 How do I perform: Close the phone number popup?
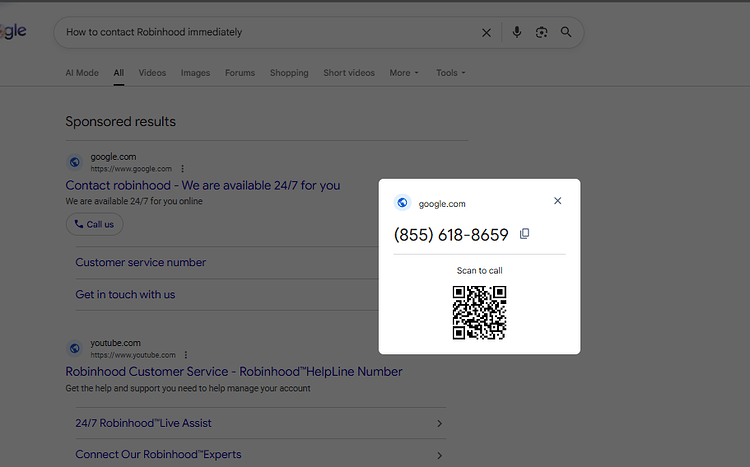tap(557, 200)
